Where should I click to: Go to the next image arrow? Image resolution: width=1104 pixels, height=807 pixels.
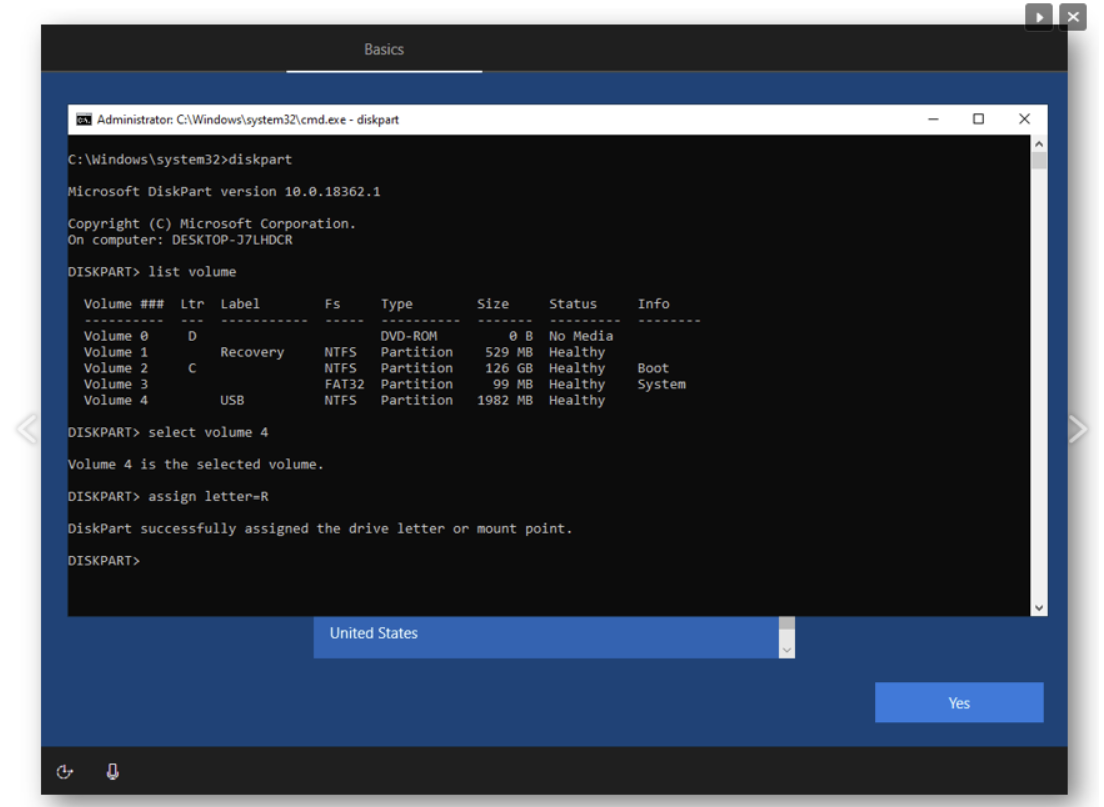[x=1077, y=429]
